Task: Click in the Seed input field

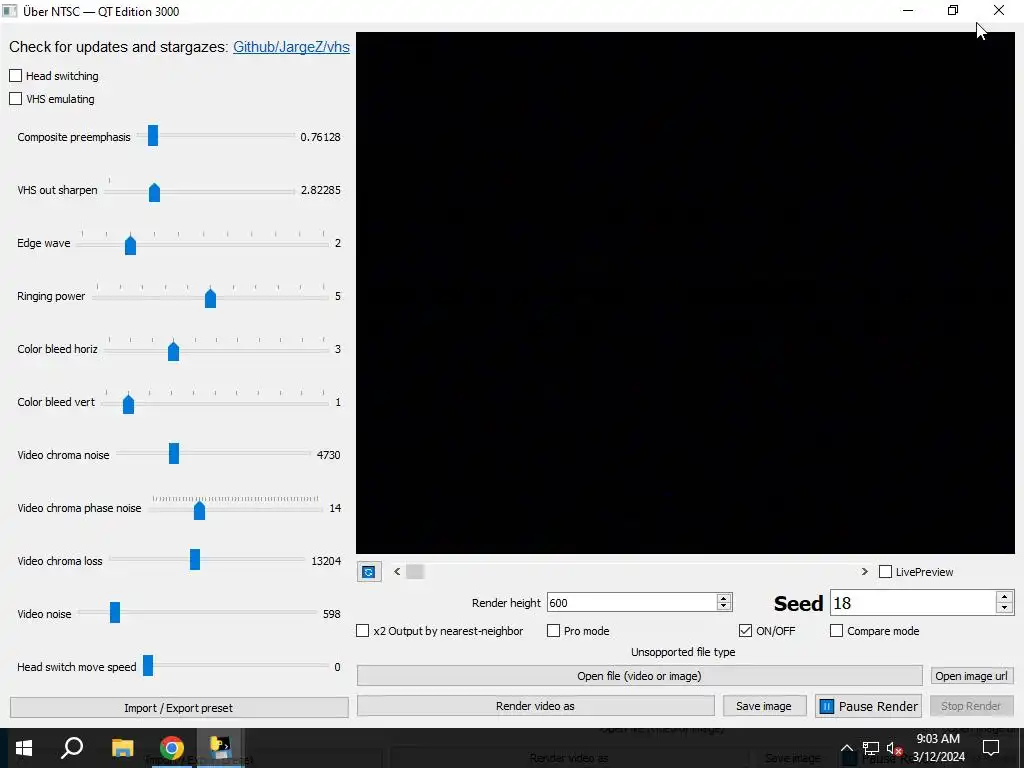Action: pos(913,603)
